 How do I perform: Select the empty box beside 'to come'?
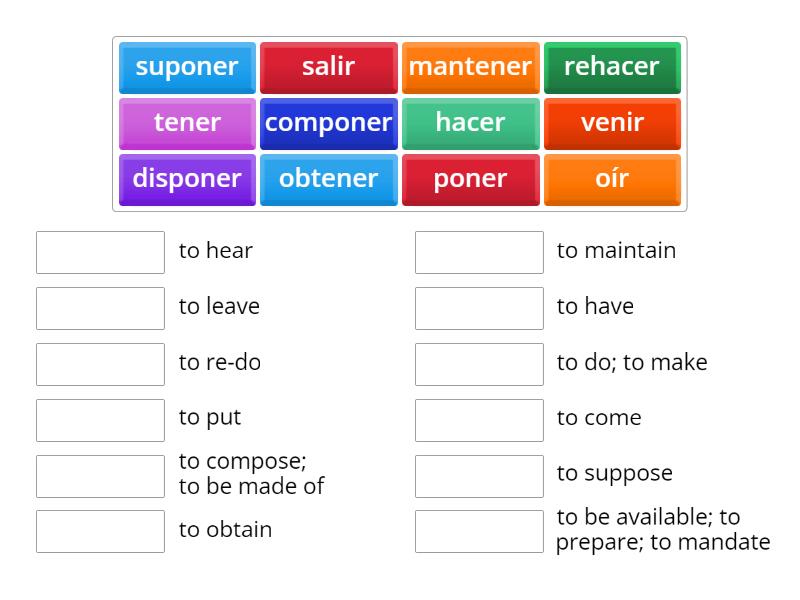[x=479, y=420]
